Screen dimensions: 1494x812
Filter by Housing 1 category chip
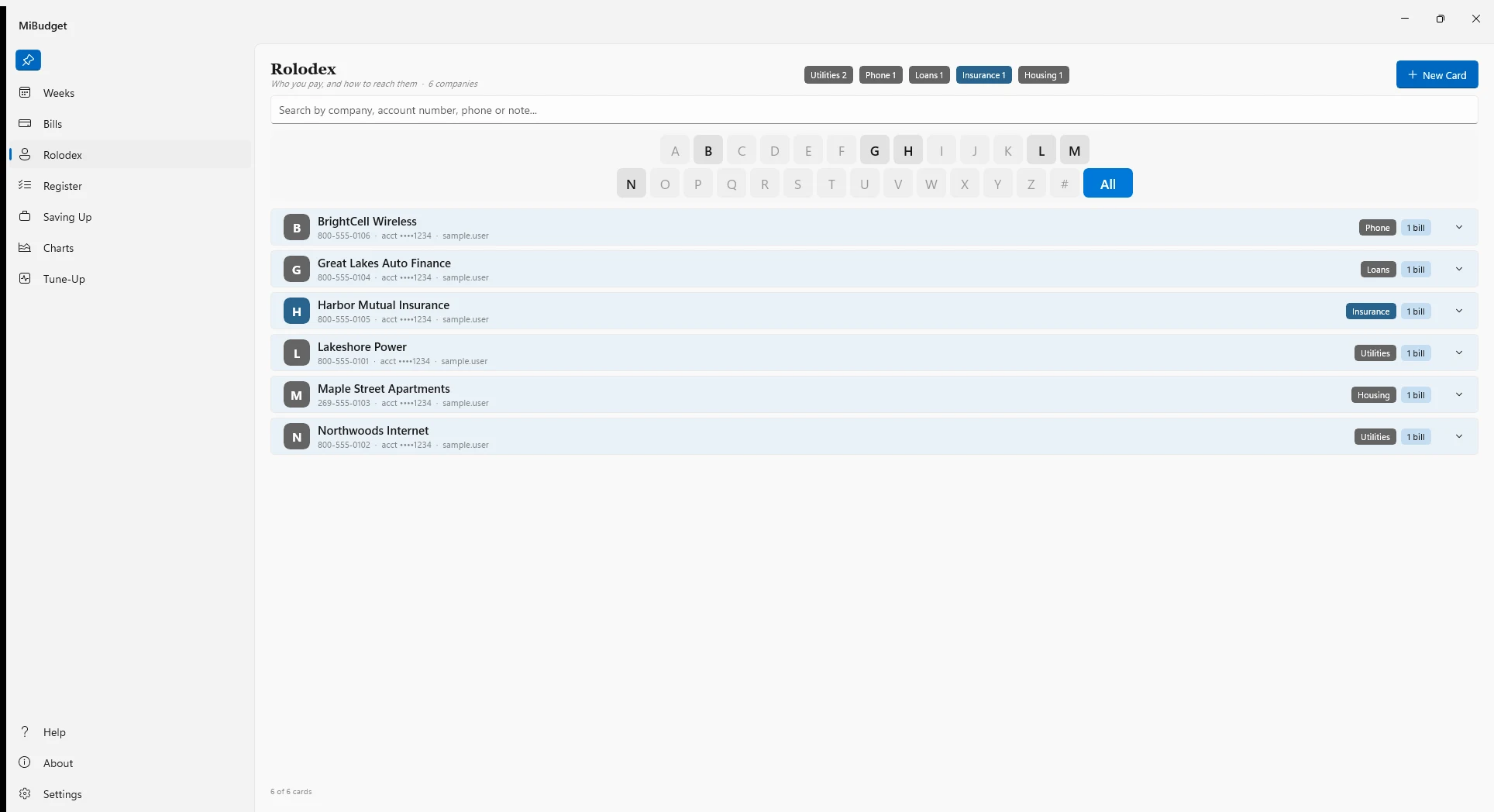[1043, 75]
